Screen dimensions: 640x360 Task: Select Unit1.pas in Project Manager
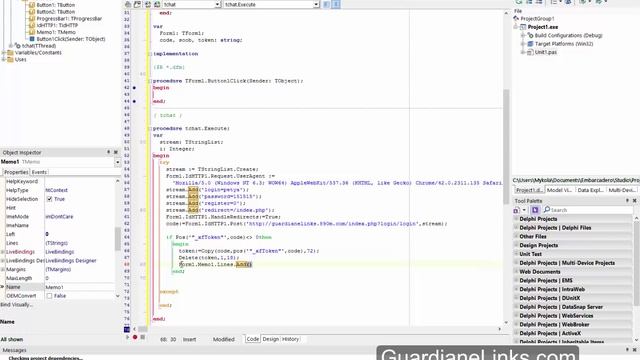tap(546, 52)
